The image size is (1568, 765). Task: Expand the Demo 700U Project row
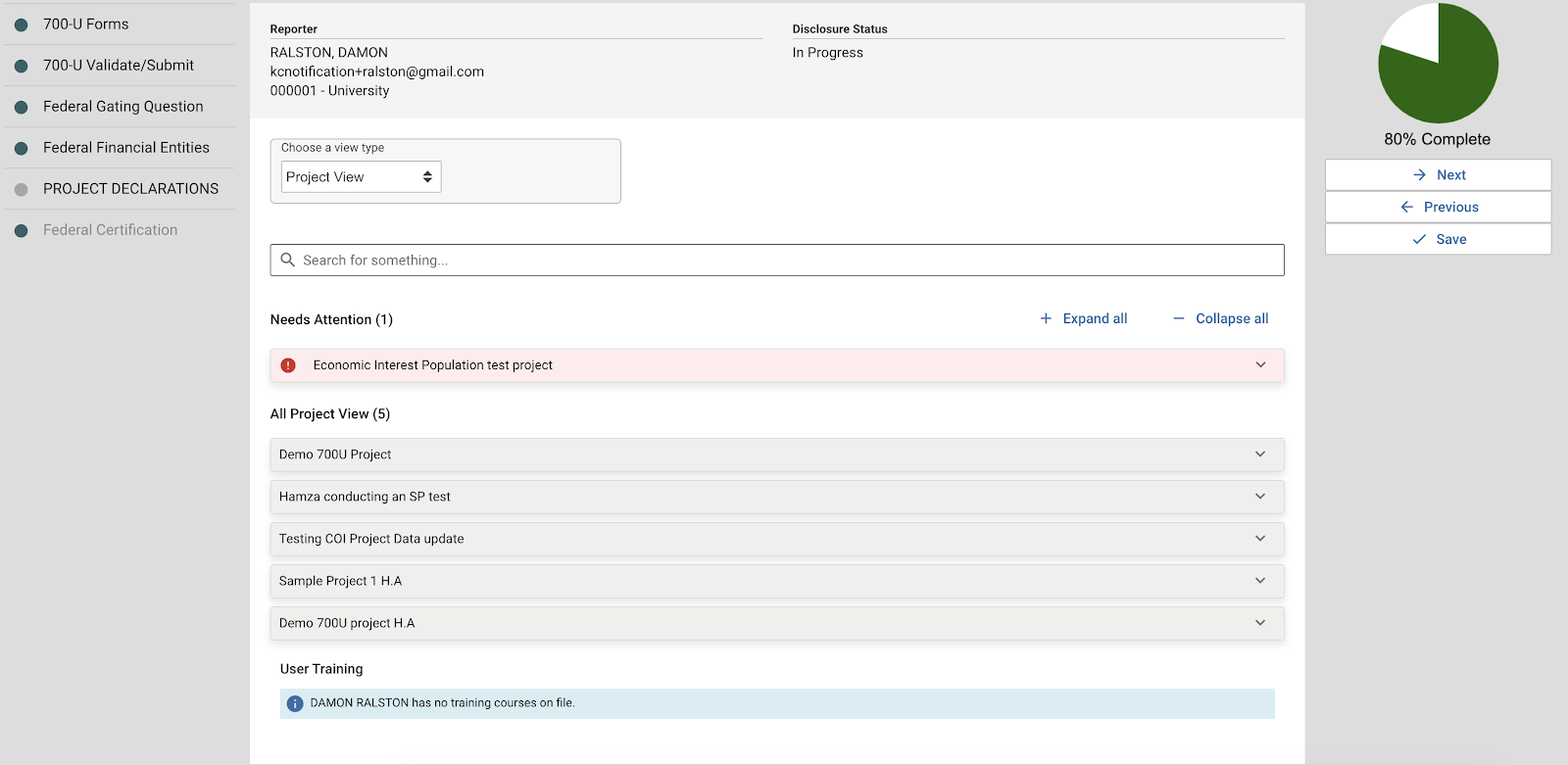click(x=1260, y=454)
